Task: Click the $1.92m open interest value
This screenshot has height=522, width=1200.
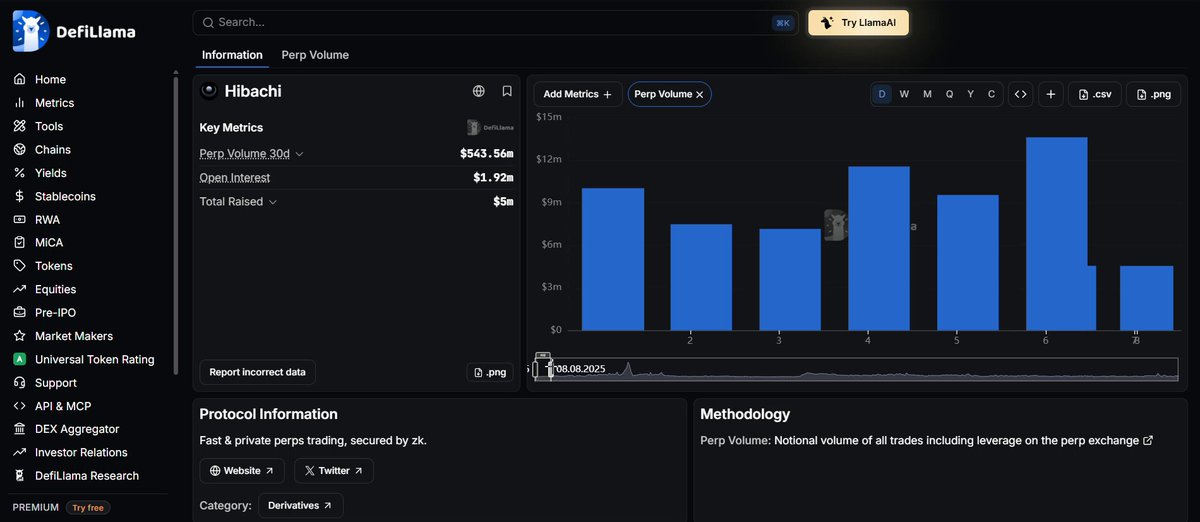Action: pyautogui.click(x=493, y=178)
